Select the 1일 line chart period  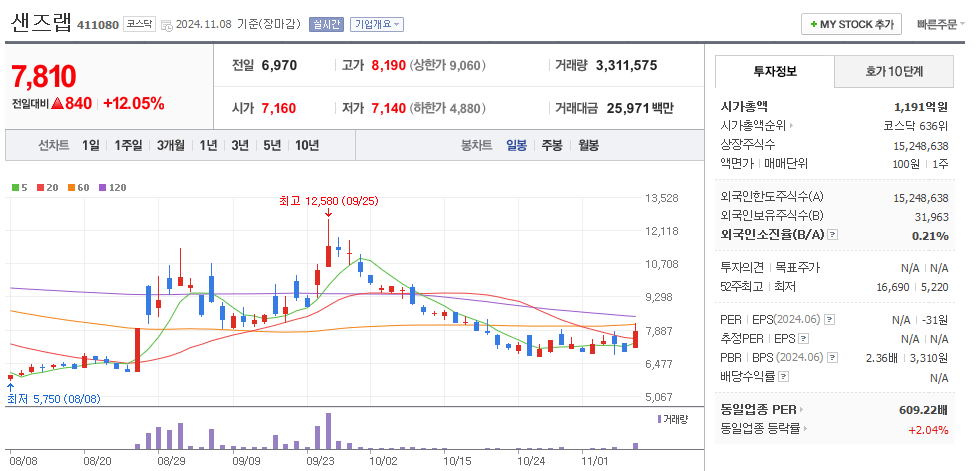point(91,145)
